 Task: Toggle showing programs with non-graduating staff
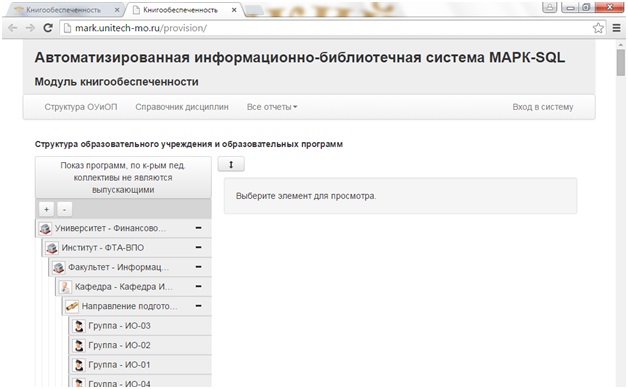pyautogui.click(x=123, y=177)
